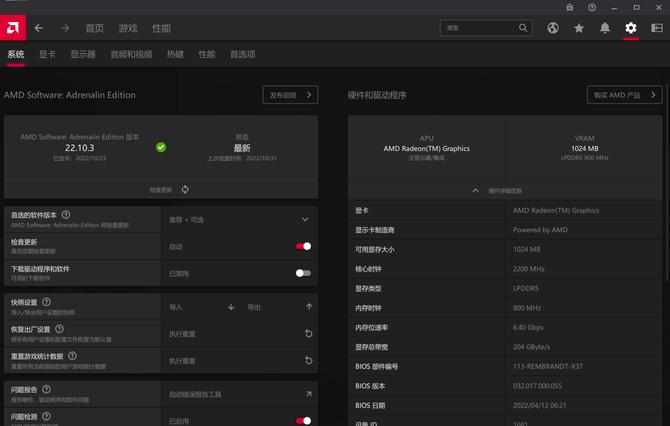Click the export snapshot up arrow
670x426 pixels.
(309, 307)
